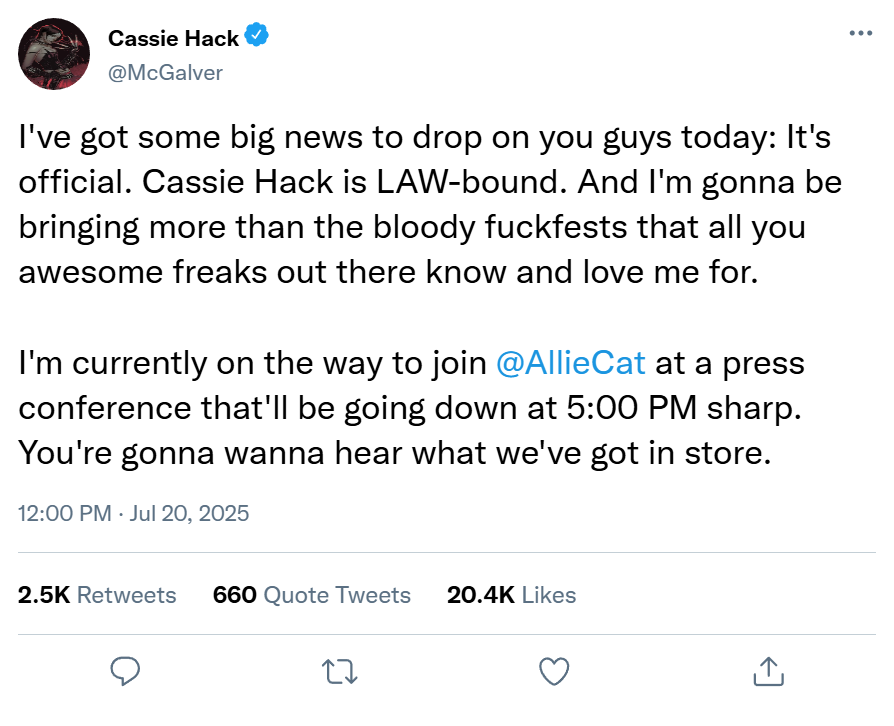Screen dimensions: 894x726
Task: Reply to Cassie Hack's tweet
Action: [x=125, y=670]
